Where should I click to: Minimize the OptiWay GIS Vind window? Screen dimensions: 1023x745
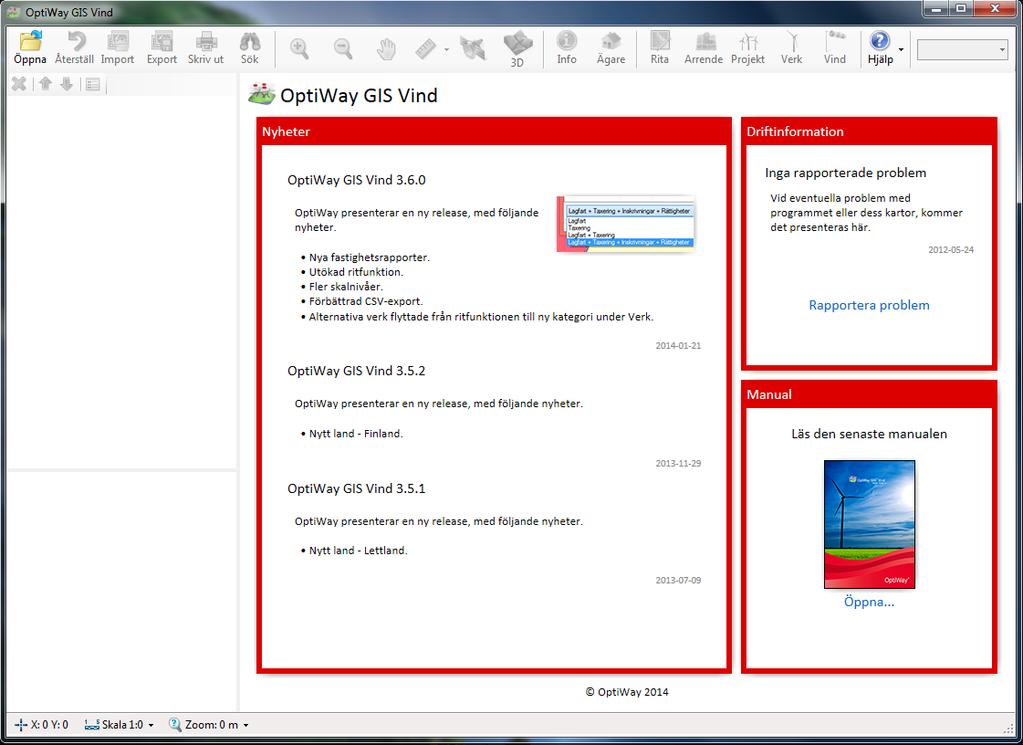point(938,9)
